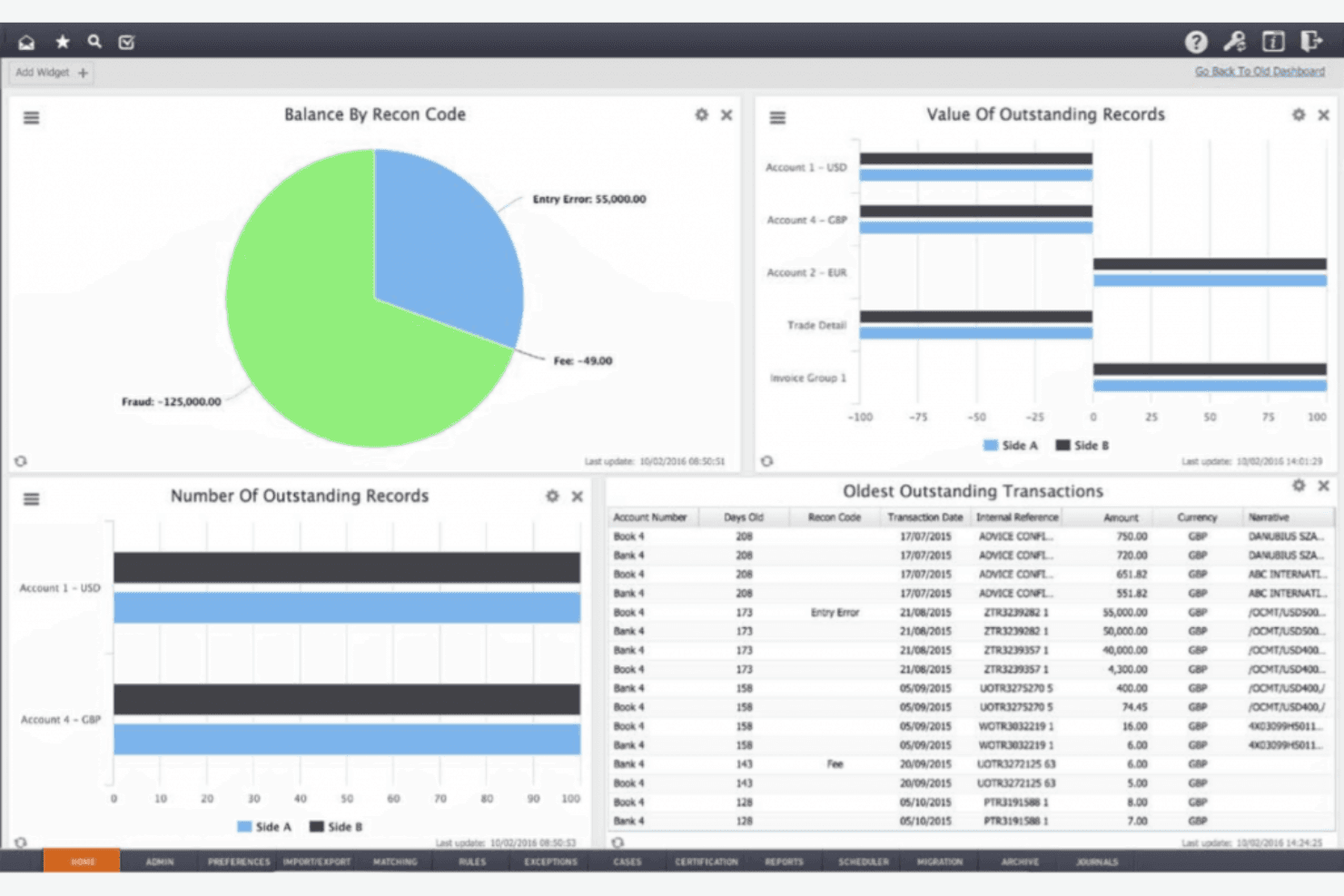Toggle Side B legend in Value chart
The width and height of the screenshot is (1344, 896).
pos(1082,446)
